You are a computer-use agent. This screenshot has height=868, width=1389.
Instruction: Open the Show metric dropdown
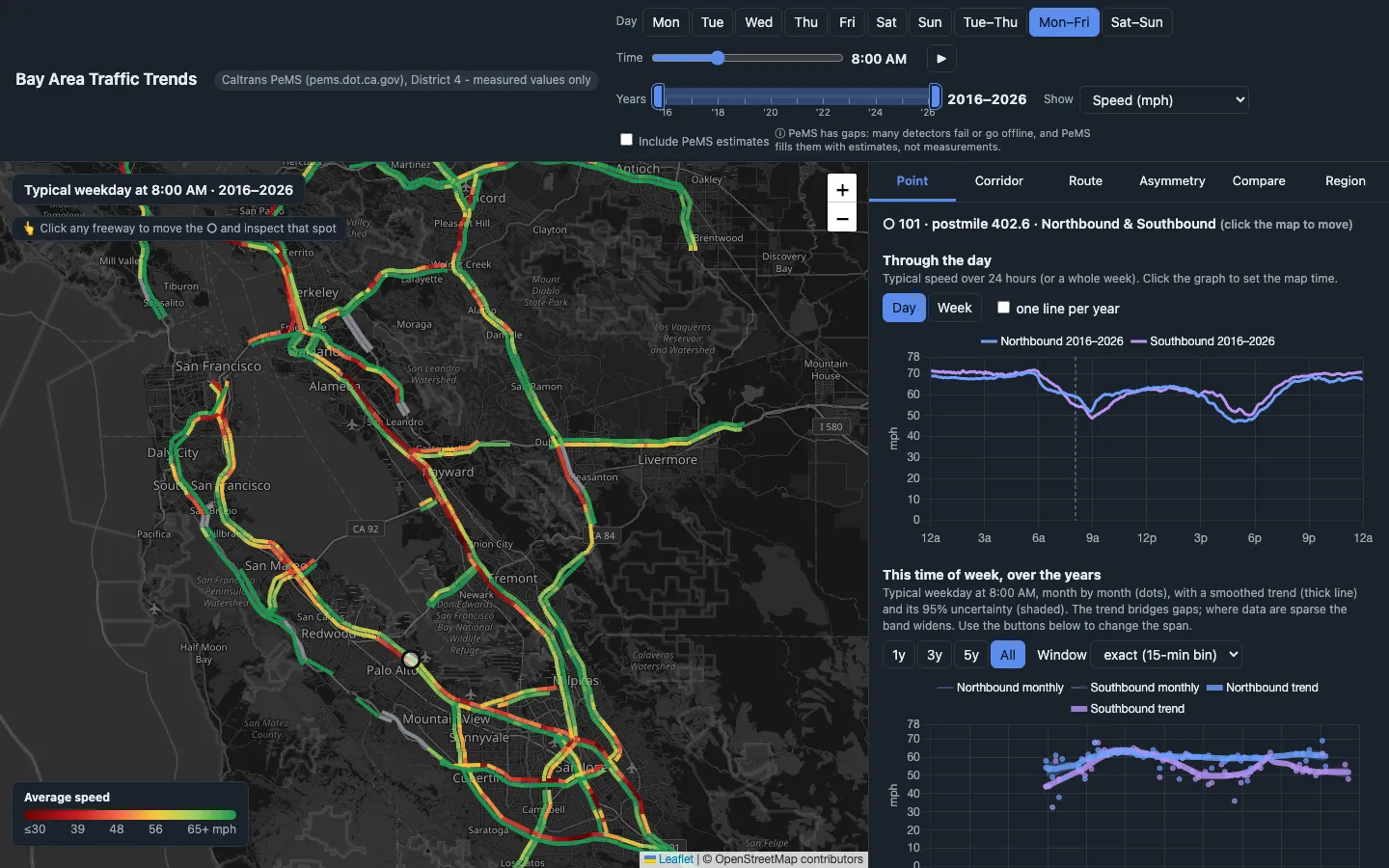pyautogui.click(x=1164, y=99)
